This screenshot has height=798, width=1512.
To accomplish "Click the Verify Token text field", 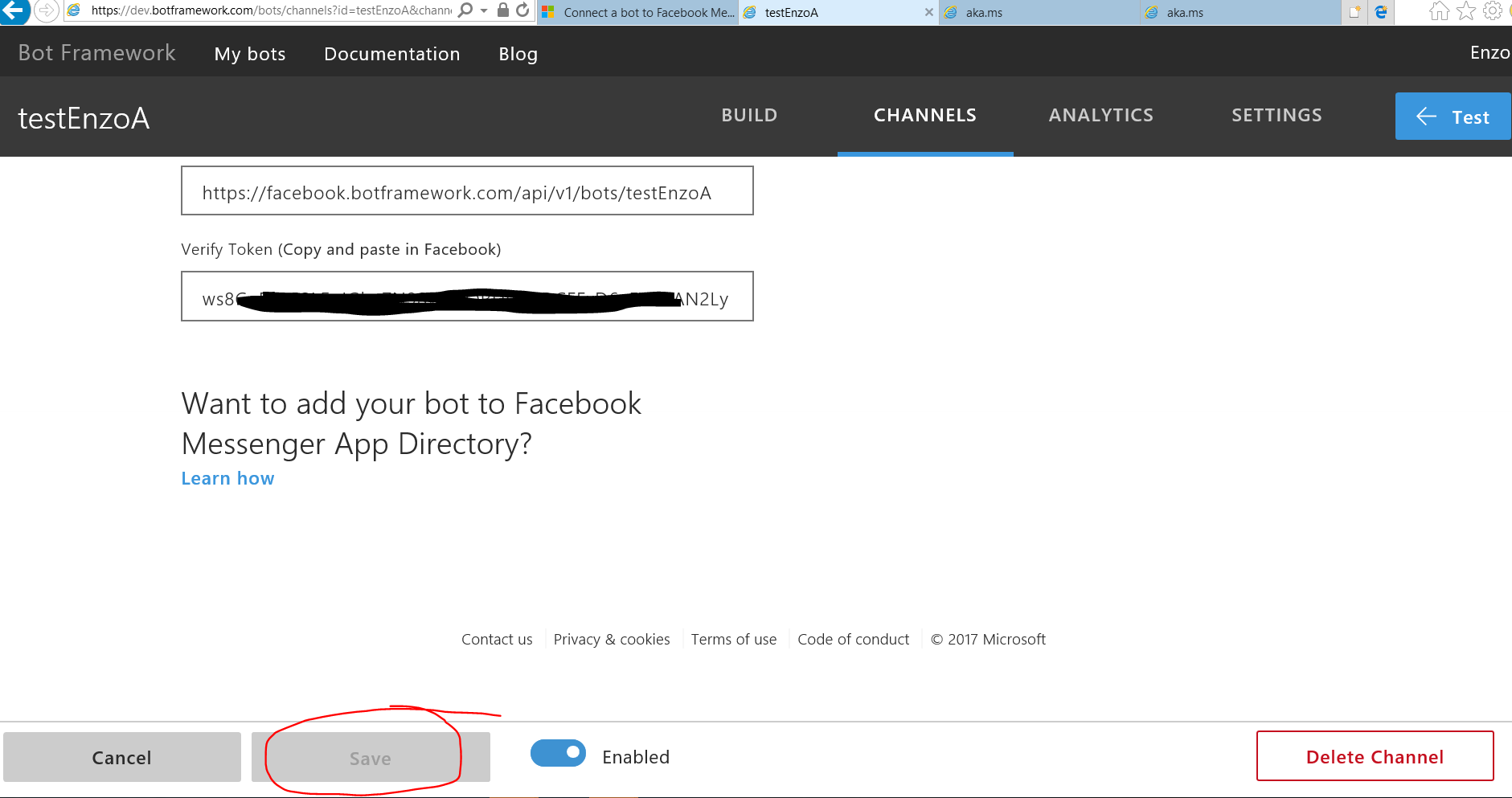I will [x=467, y=297].
